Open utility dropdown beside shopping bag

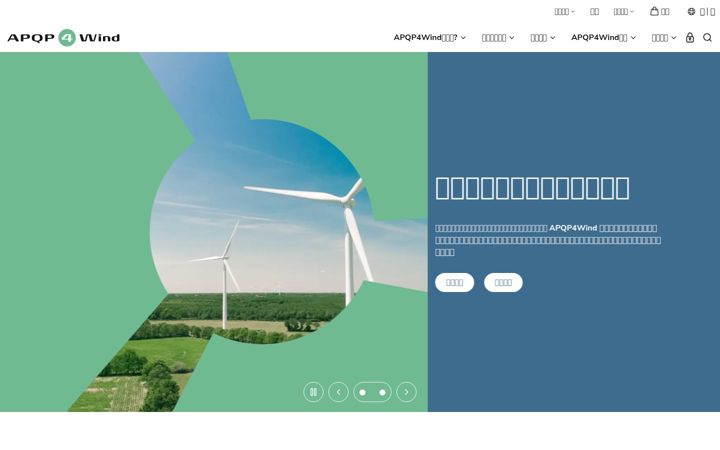coord(624,11)
